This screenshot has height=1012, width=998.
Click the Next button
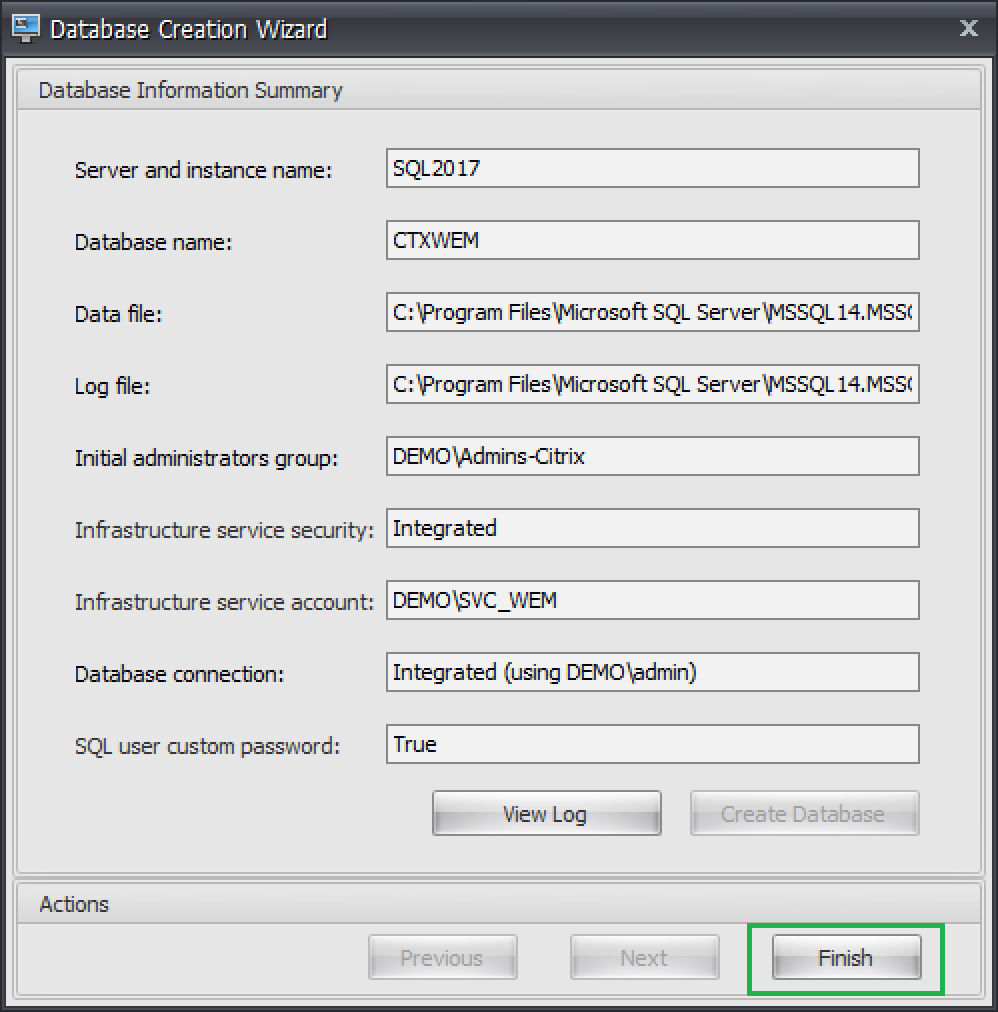click(644, 958)
